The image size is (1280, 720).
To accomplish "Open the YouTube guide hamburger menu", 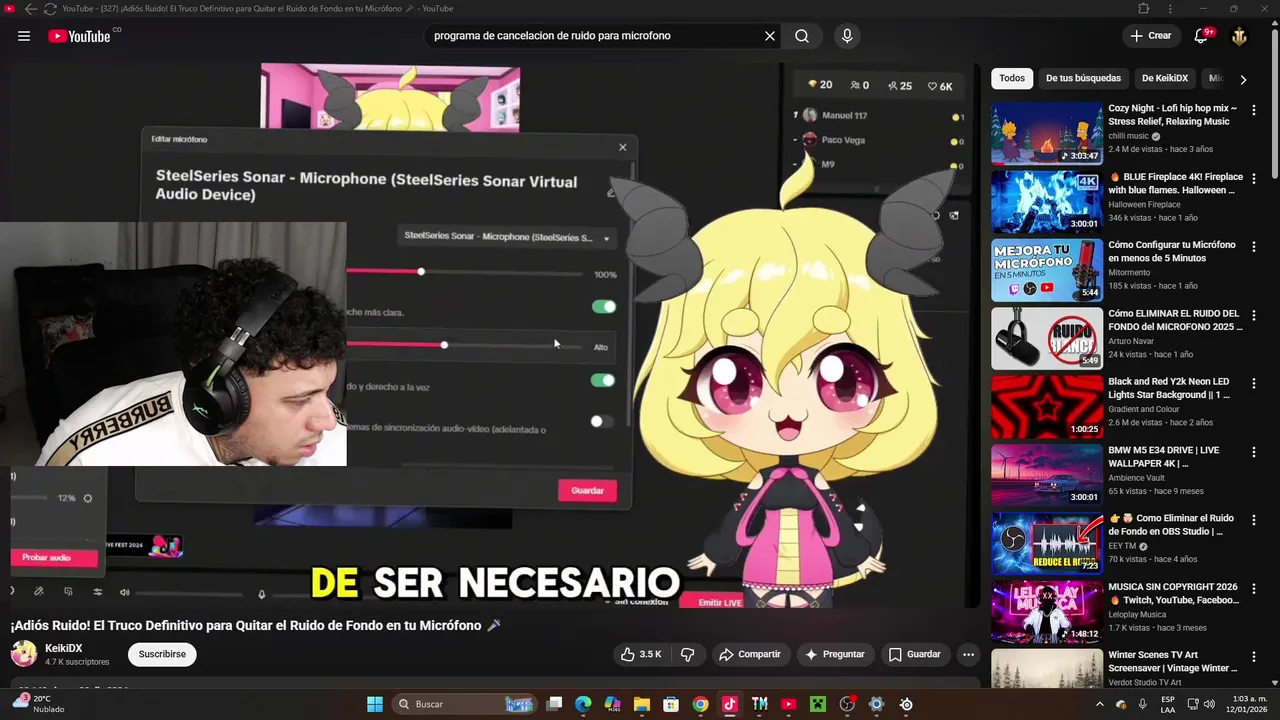I will (24, 36).
